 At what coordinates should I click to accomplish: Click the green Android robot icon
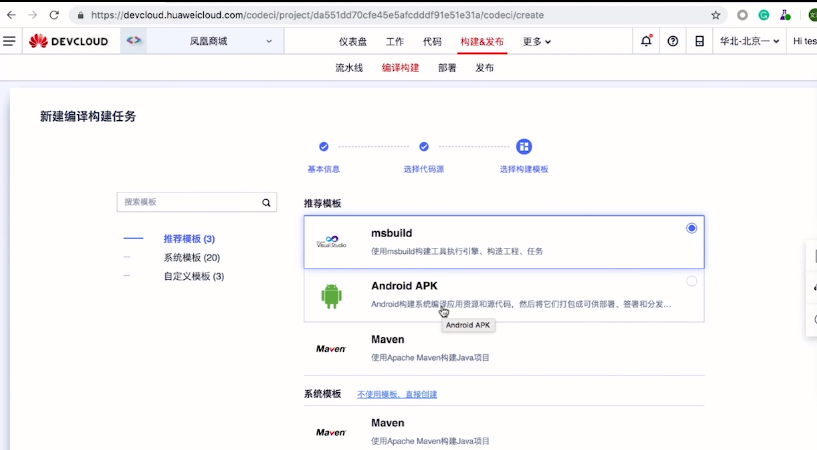click(x=331, y=296)
